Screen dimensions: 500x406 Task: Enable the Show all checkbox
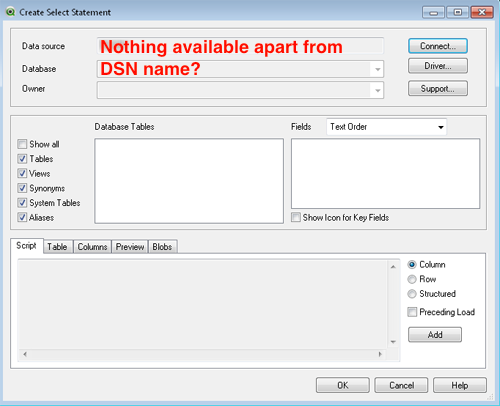(x=22, y=144)
